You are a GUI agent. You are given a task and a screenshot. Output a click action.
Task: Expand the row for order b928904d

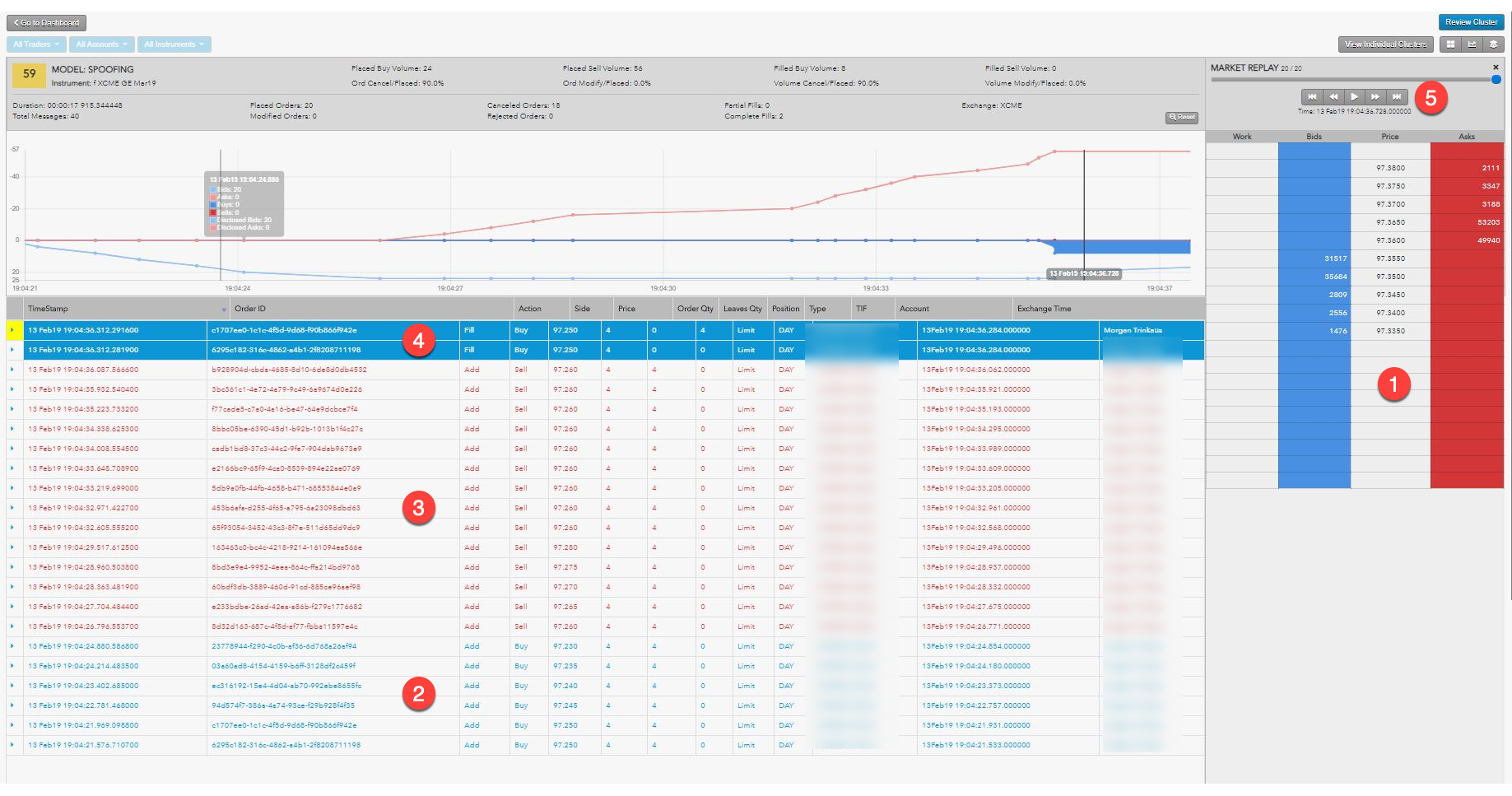12,370
